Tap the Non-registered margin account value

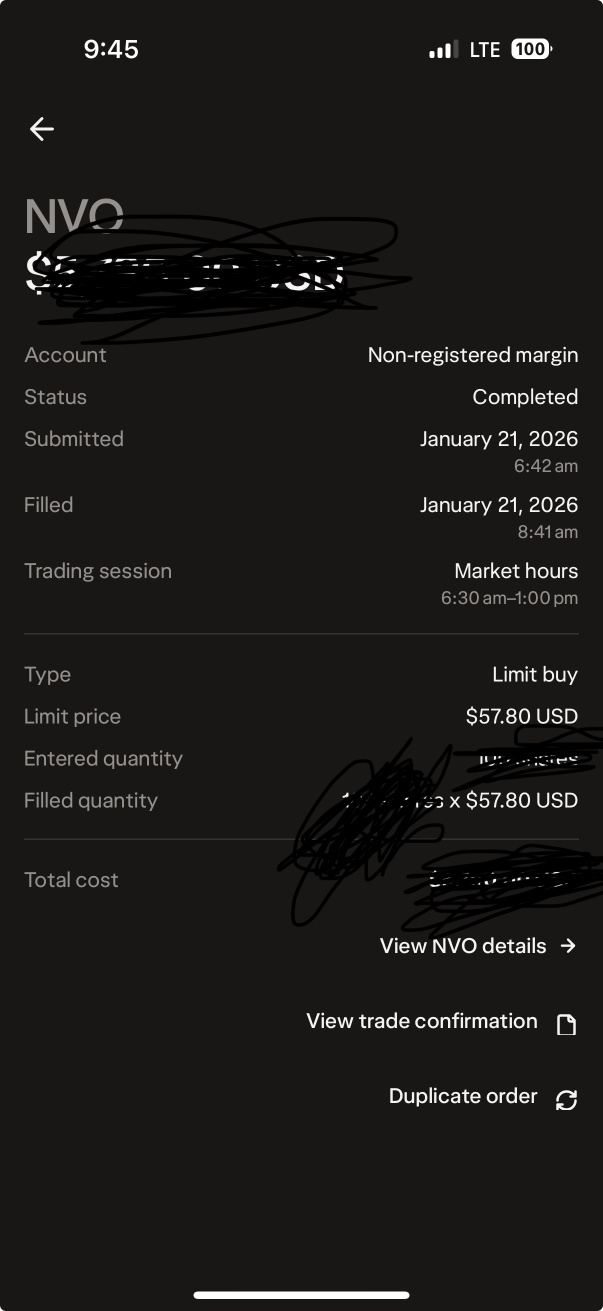click(473, 355)
